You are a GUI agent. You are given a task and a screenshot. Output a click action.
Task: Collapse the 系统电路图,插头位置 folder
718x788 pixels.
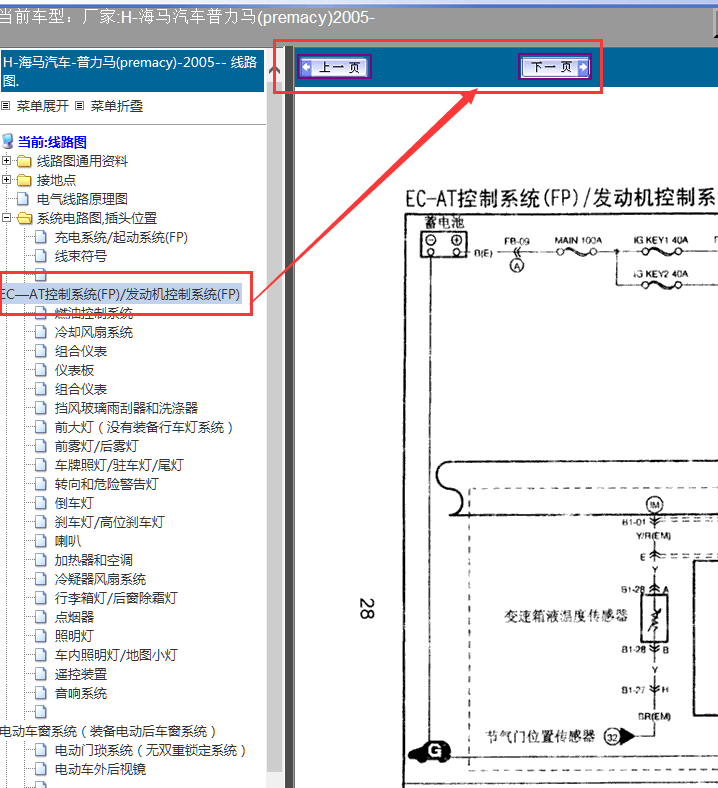(6, 218)
